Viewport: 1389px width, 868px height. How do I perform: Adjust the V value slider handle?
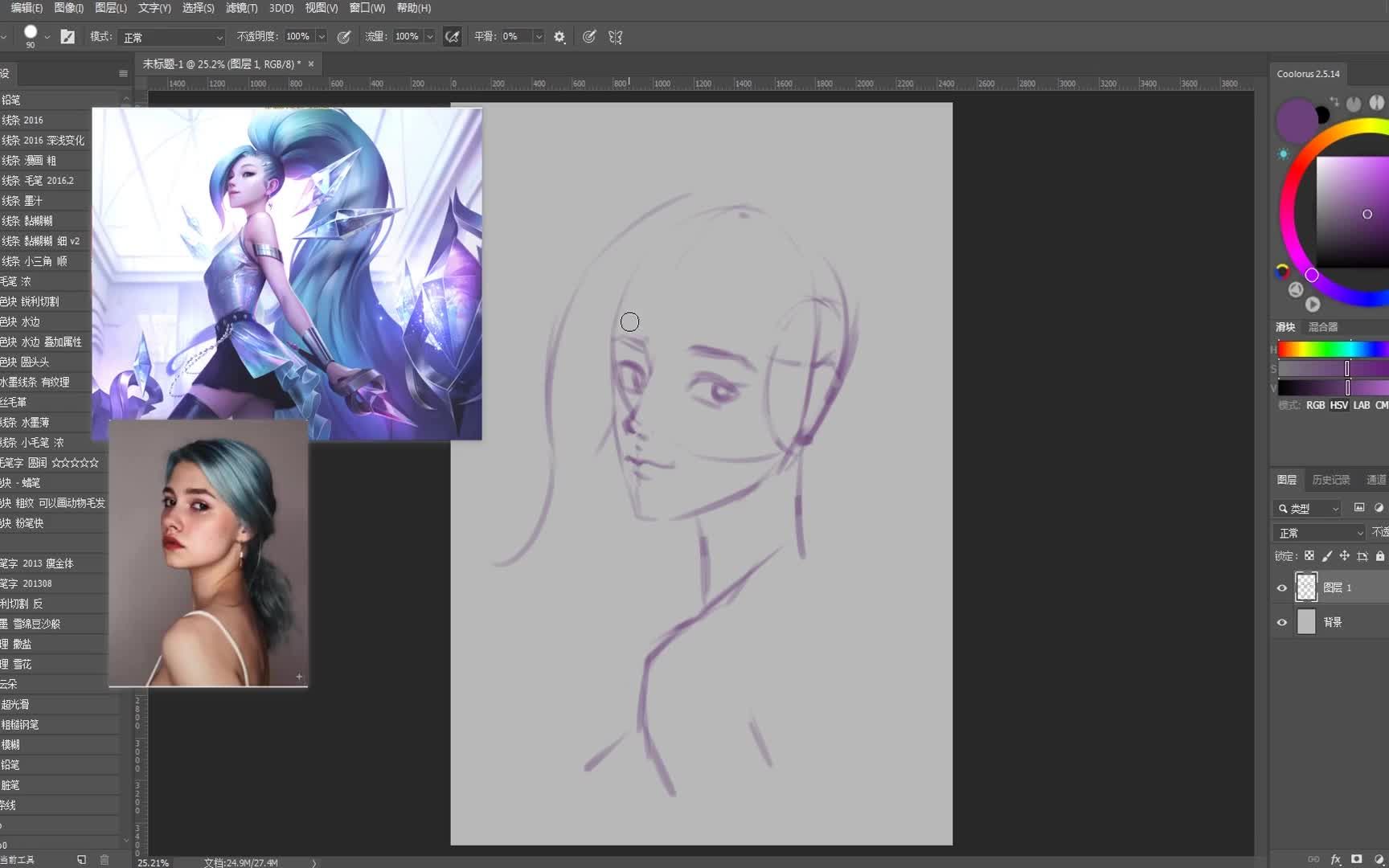click(1347, 388)
